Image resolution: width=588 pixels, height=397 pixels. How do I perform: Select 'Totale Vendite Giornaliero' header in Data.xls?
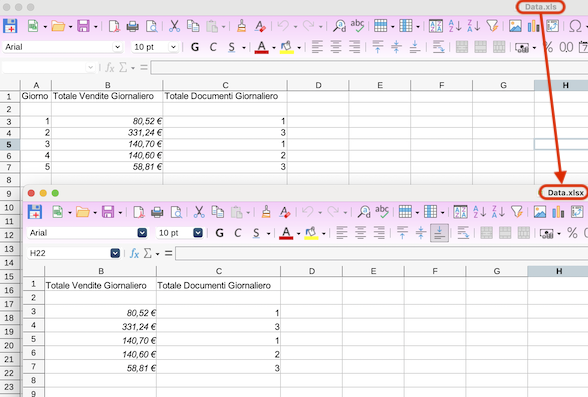pyautogui.click(x=107, y=96)
